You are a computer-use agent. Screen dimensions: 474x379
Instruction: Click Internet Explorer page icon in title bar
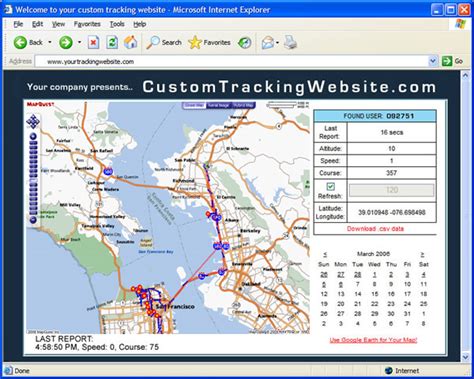click(x=8, y=9)
